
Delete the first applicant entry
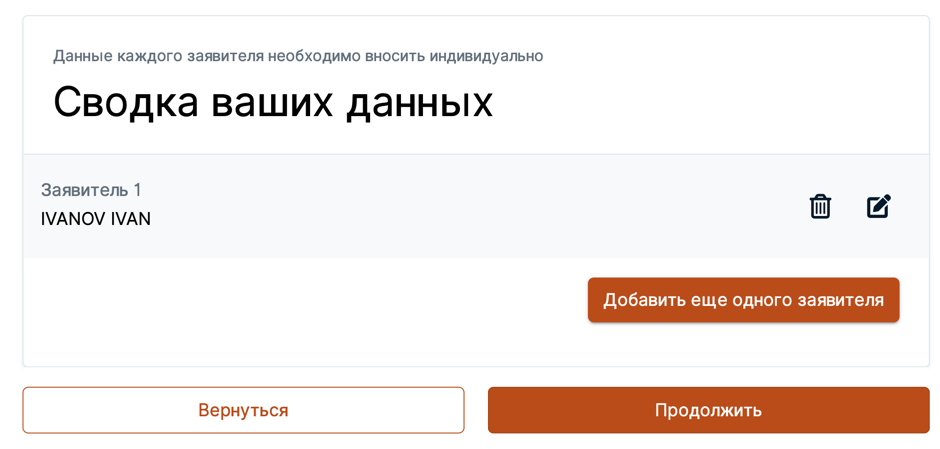point(820,206)
